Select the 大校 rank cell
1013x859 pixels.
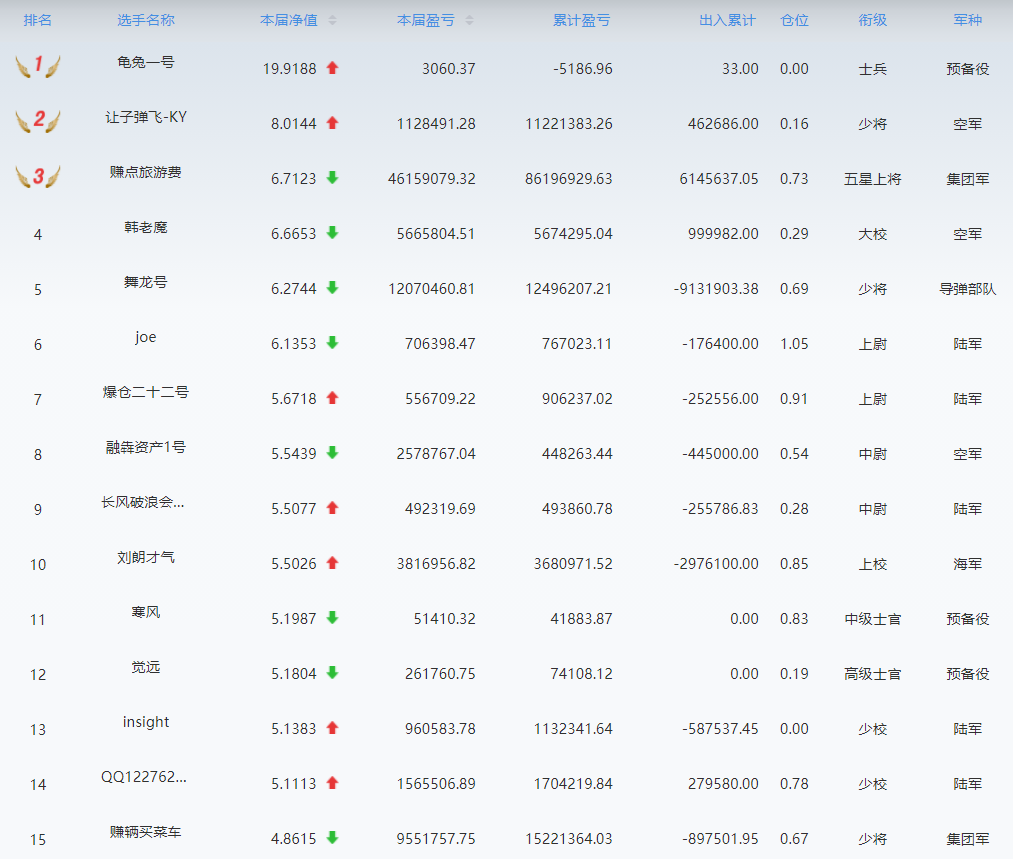pyautogui.click(x=873, y=234)
